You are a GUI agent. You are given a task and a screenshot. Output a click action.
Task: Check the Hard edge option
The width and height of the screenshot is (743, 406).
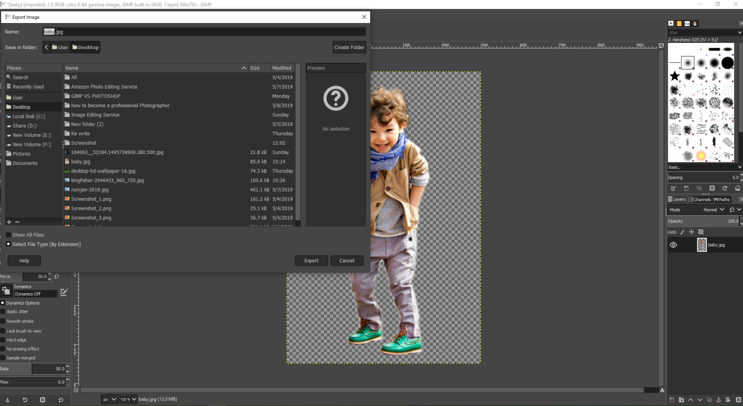[3, 340]
